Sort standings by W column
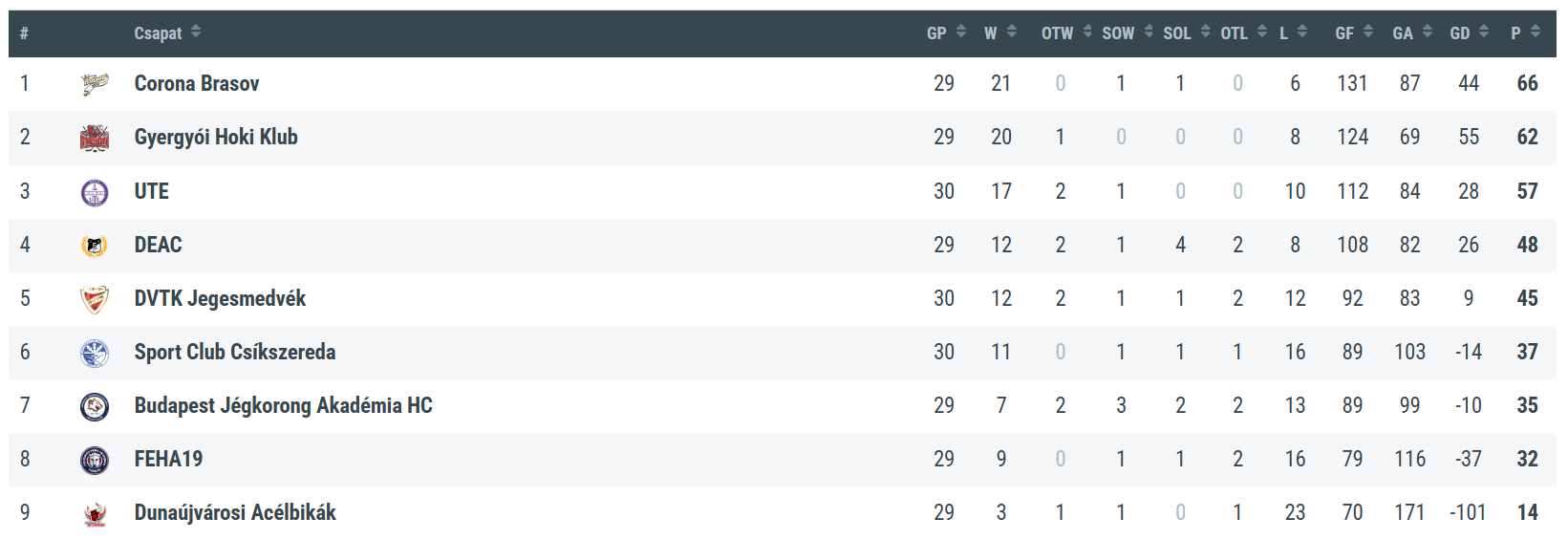The height and width of the screenshot is (540, 1568). tap(999, 33)
